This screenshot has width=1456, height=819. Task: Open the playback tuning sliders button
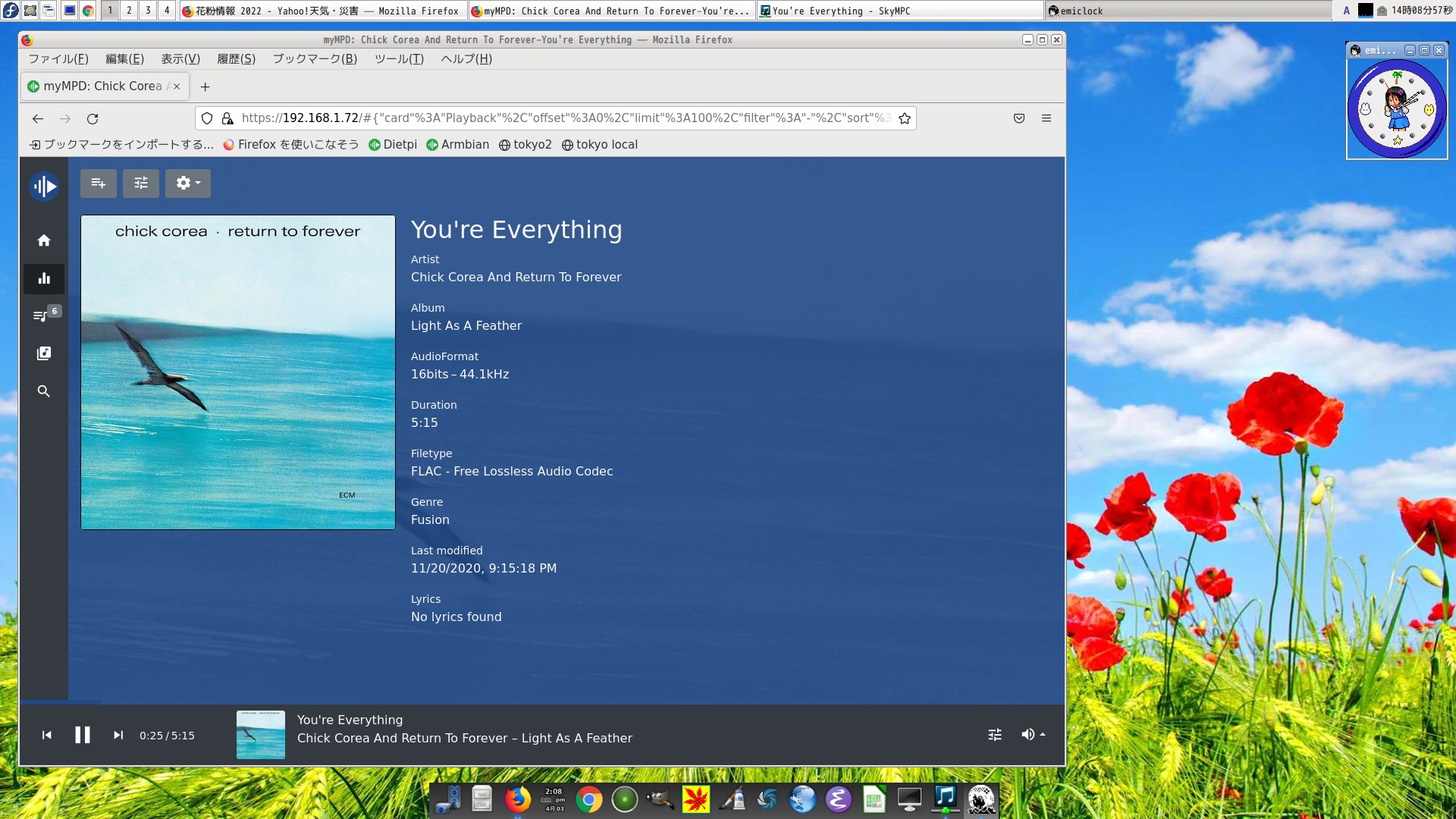click(x=141, y=184)
